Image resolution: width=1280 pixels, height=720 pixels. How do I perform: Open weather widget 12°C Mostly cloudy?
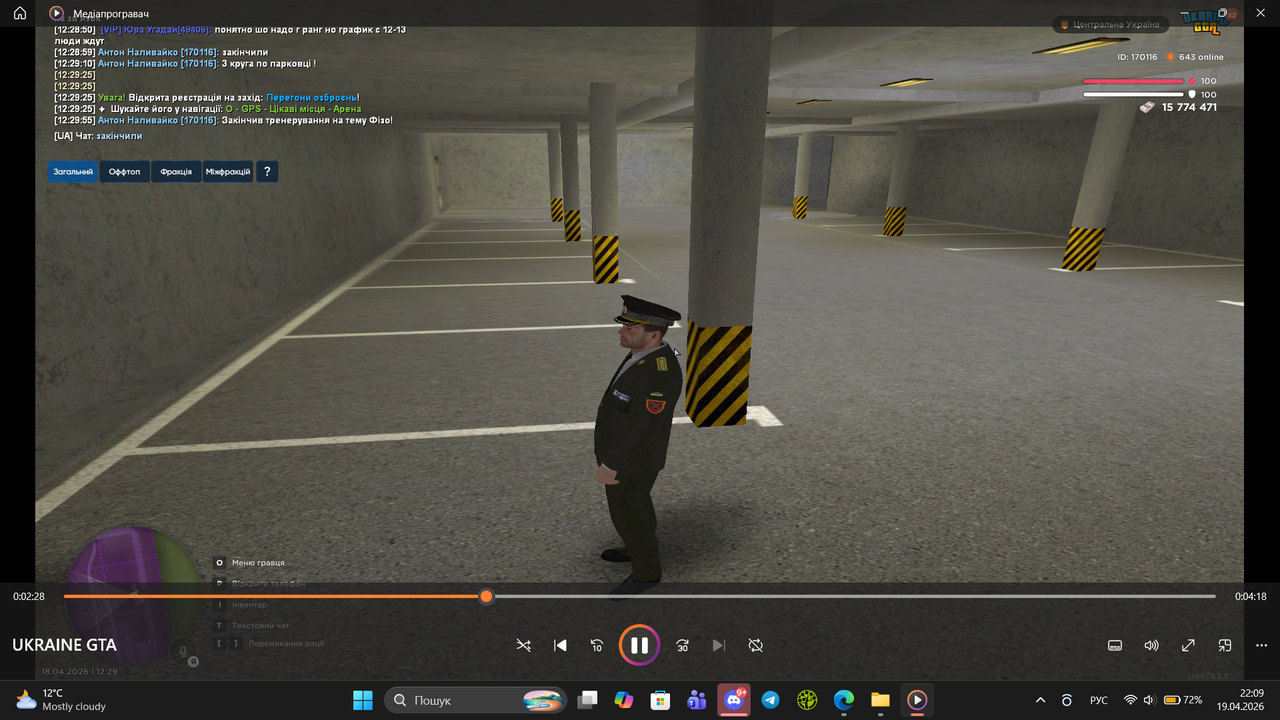(x=60, y=700)
